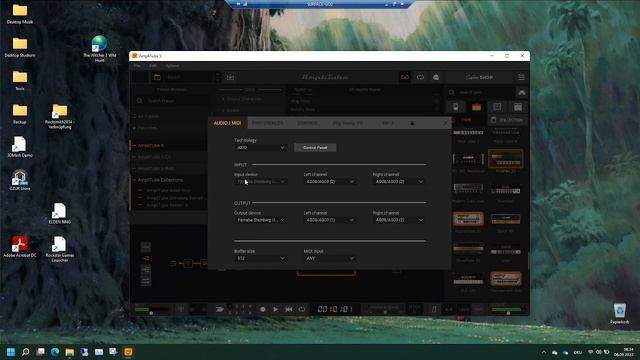Open the Adobe Acrobat DC desktop shortcut
Image resolution: width=640 pixels, height=360 pixels.
click(20, 247)
